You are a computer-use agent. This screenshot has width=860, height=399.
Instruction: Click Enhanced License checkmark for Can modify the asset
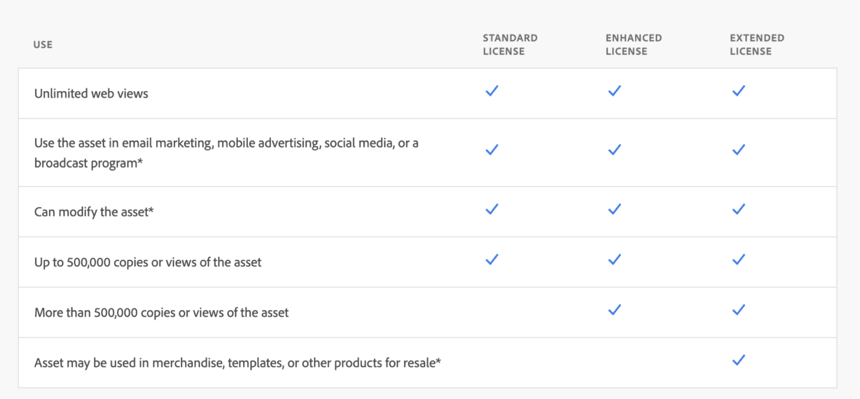tap(614, 209)
